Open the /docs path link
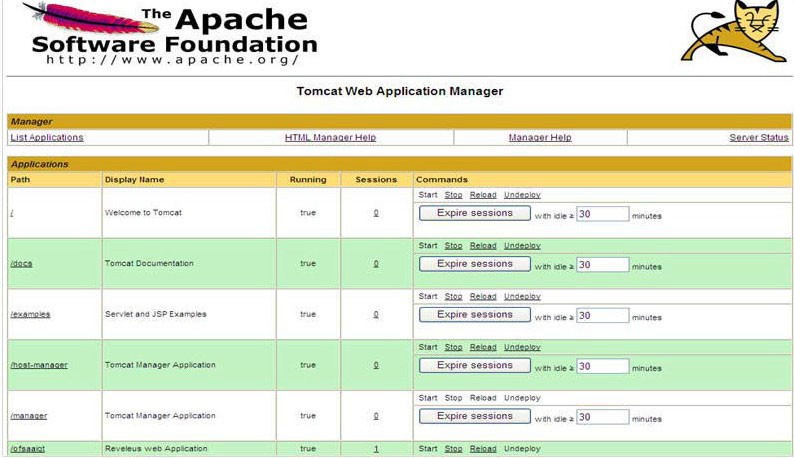794x458 pixels. [21, 263]
